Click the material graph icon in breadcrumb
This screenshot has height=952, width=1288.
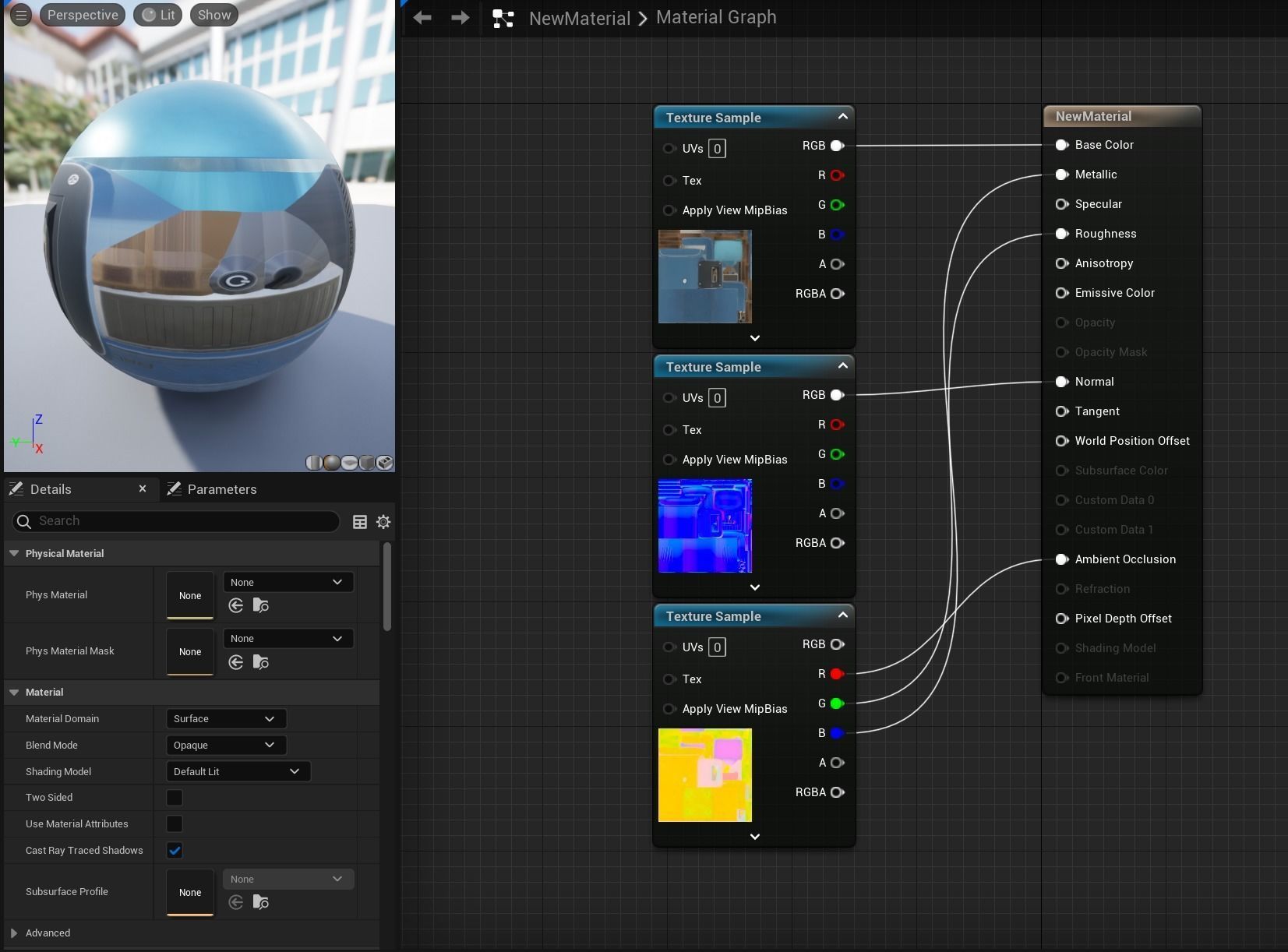click(x=503, y=18)
